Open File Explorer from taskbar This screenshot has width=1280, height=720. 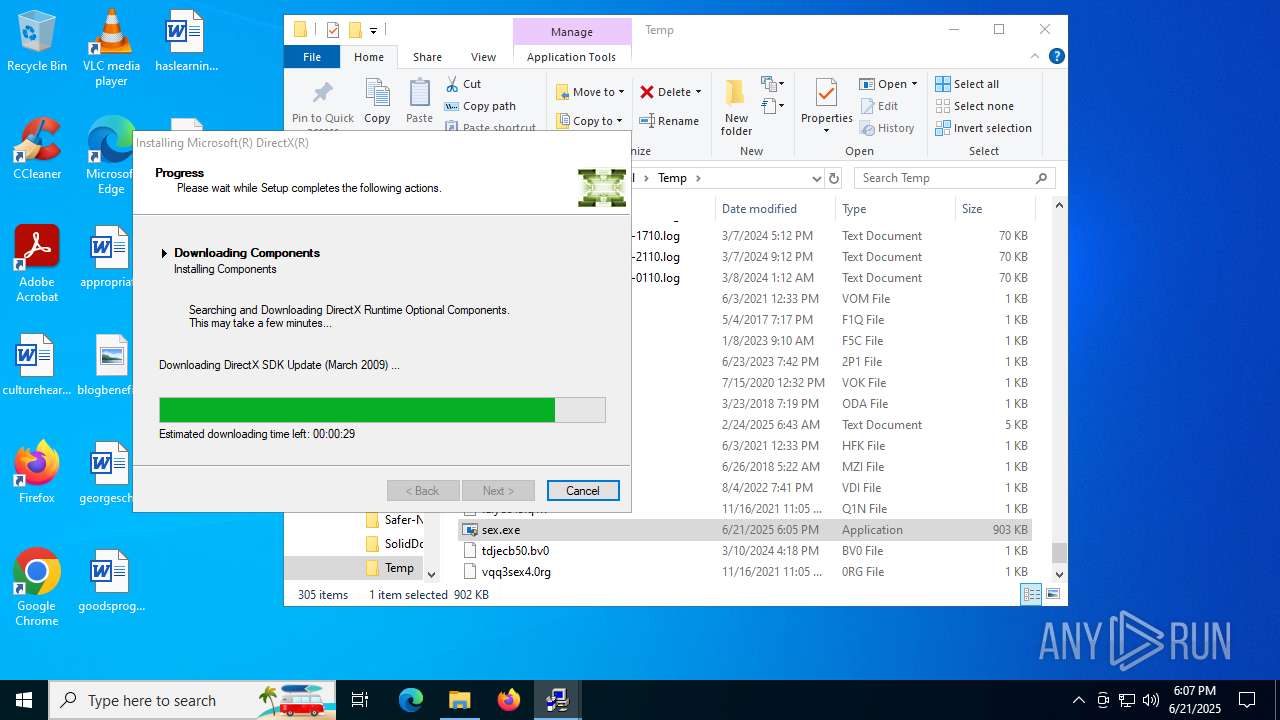coord(459,700)
